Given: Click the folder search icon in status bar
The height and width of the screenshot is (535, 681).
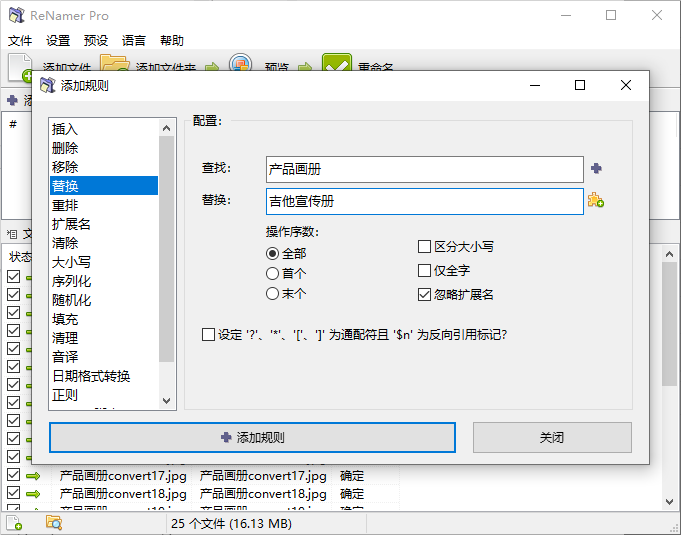Looking at the screenshot, I should pyautogui.click(x=54, y=523).
